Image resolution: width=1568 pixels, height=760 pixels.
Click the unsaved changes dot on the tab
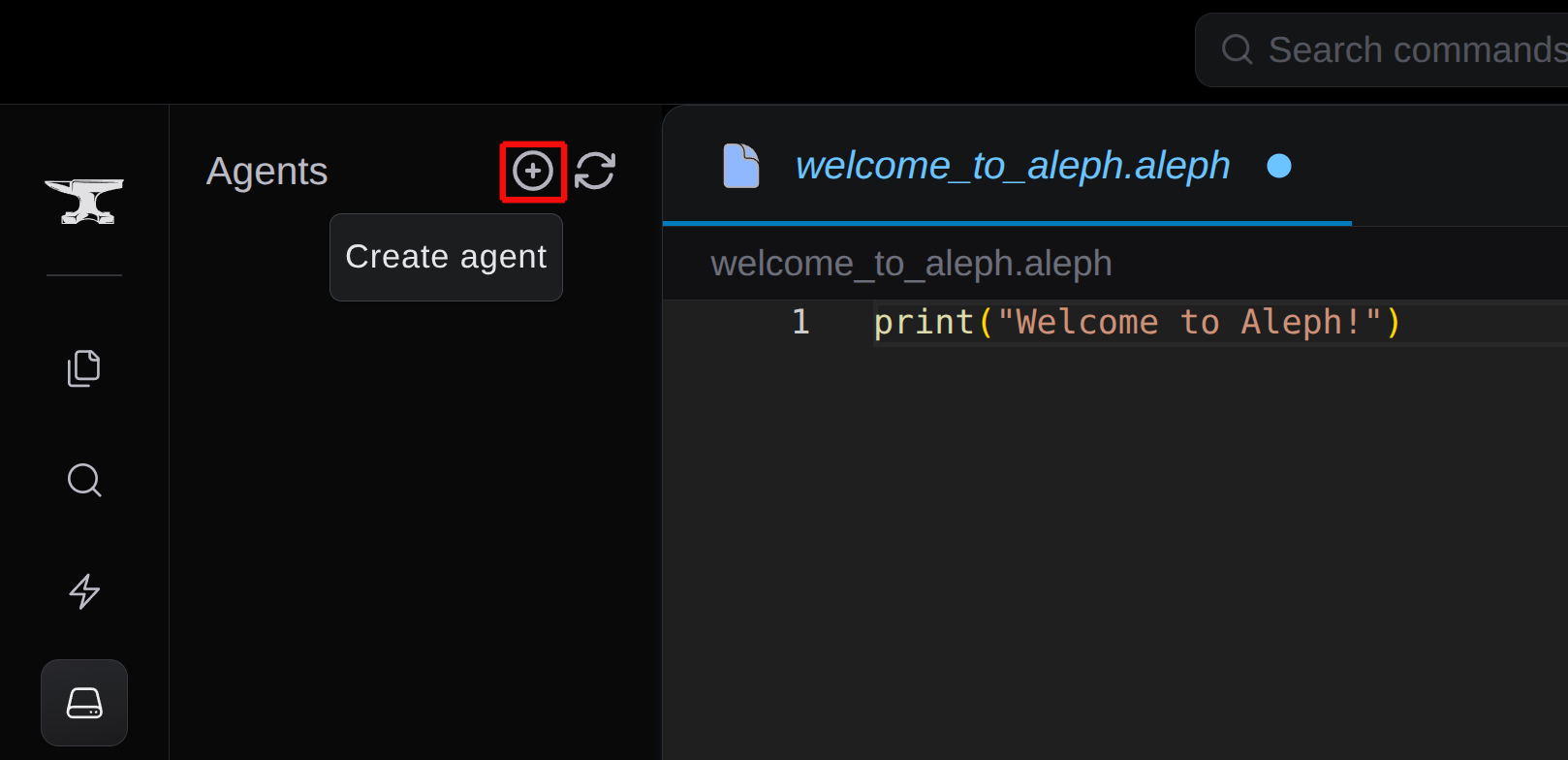click(x=1279, y=167)
